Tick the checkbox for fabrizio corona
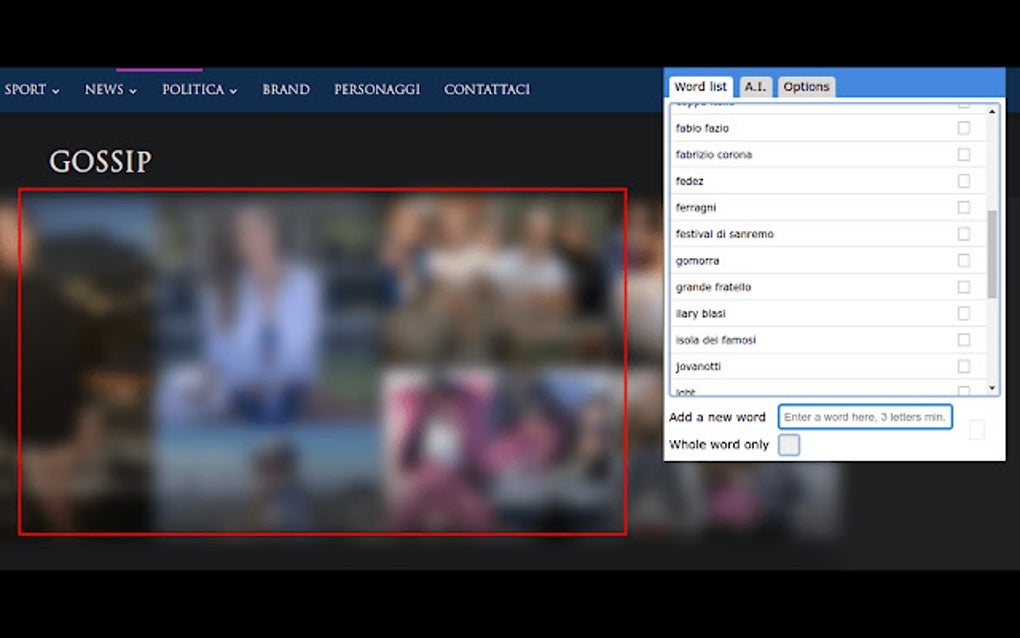Screen dimensions: 1020x638 click(963, 154)
